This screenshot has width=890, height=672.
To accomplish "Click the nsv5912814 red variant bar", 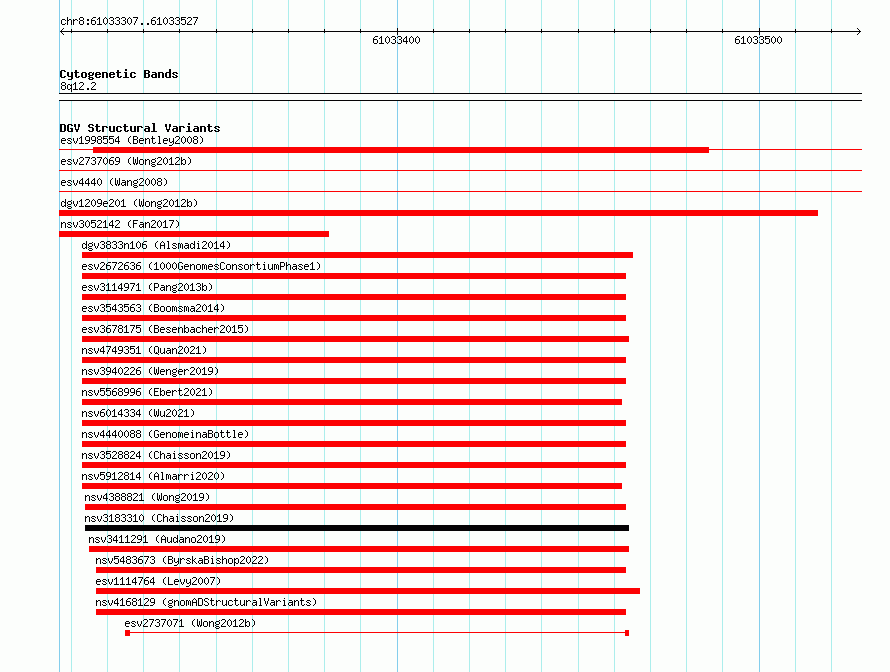I will click(352, 486).
